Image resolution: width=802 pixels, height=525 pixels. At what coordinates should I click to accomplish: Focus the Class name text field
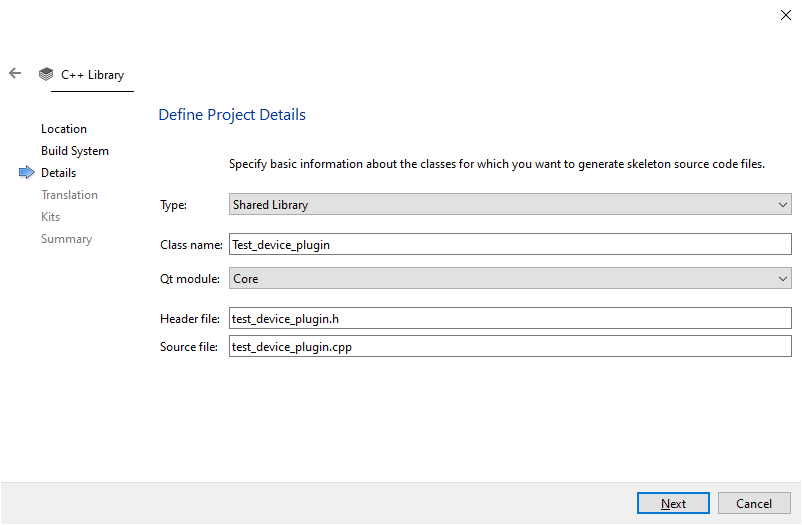(x=510, y=245)
